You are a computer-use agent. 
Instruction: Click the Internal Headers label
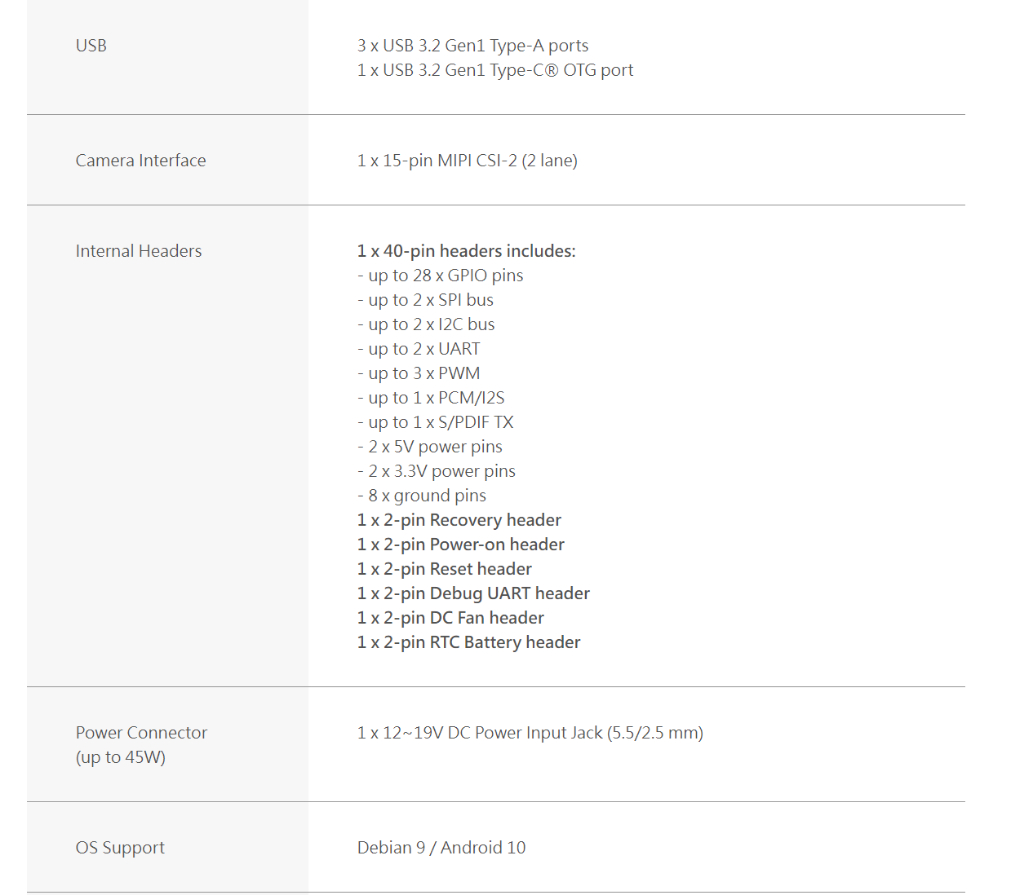(138, 252)
